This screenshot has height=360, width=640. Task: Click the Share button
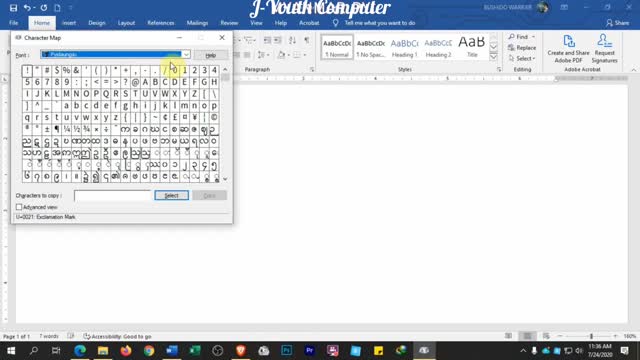(617, 23)
